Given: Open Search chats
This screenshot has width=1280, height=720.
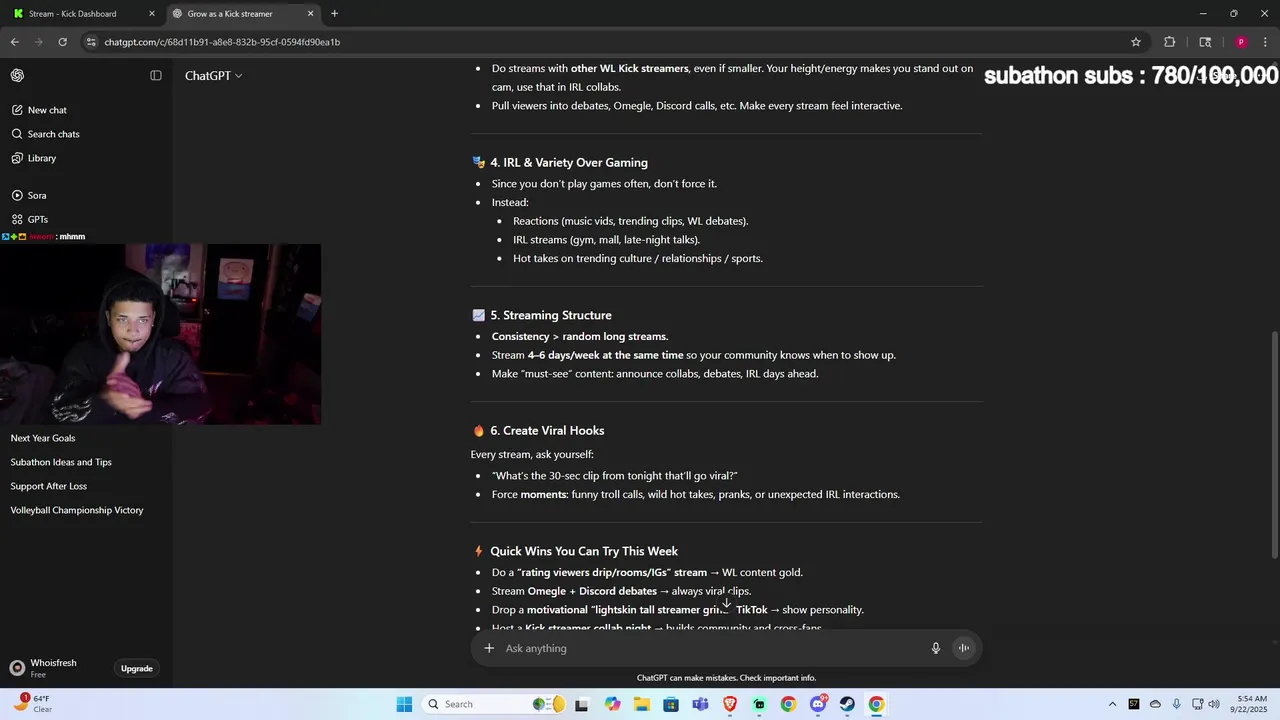Looking at the screenshot, I should pos(46,134).
